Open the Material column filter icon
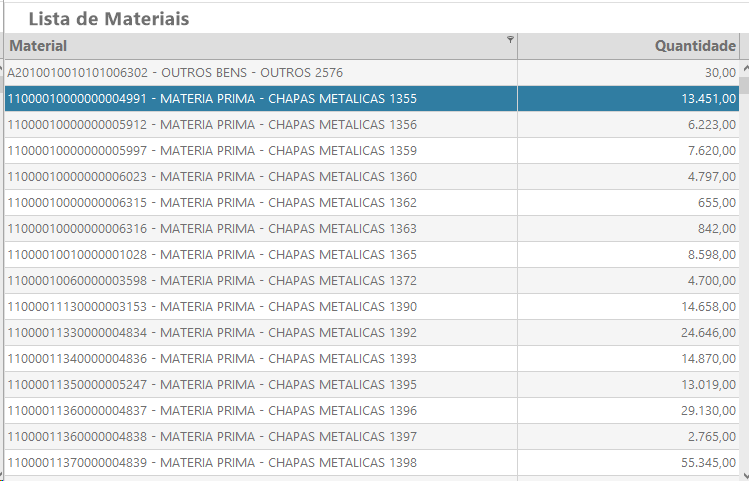The height and width of the screenshot is (481, 749). (510, 40)
